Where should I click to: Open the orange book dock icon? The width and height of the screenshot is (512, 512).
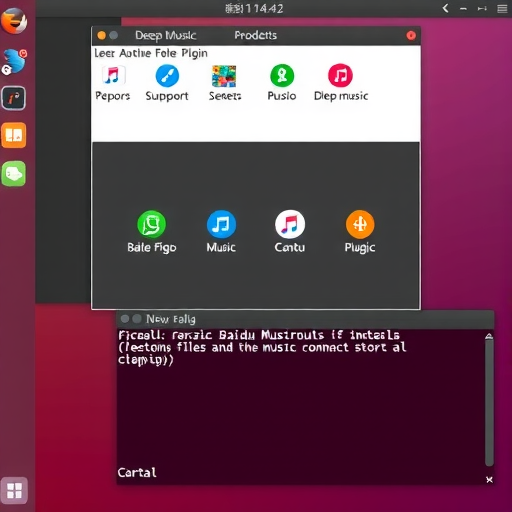pyautogui.click(x=14, y=135)
